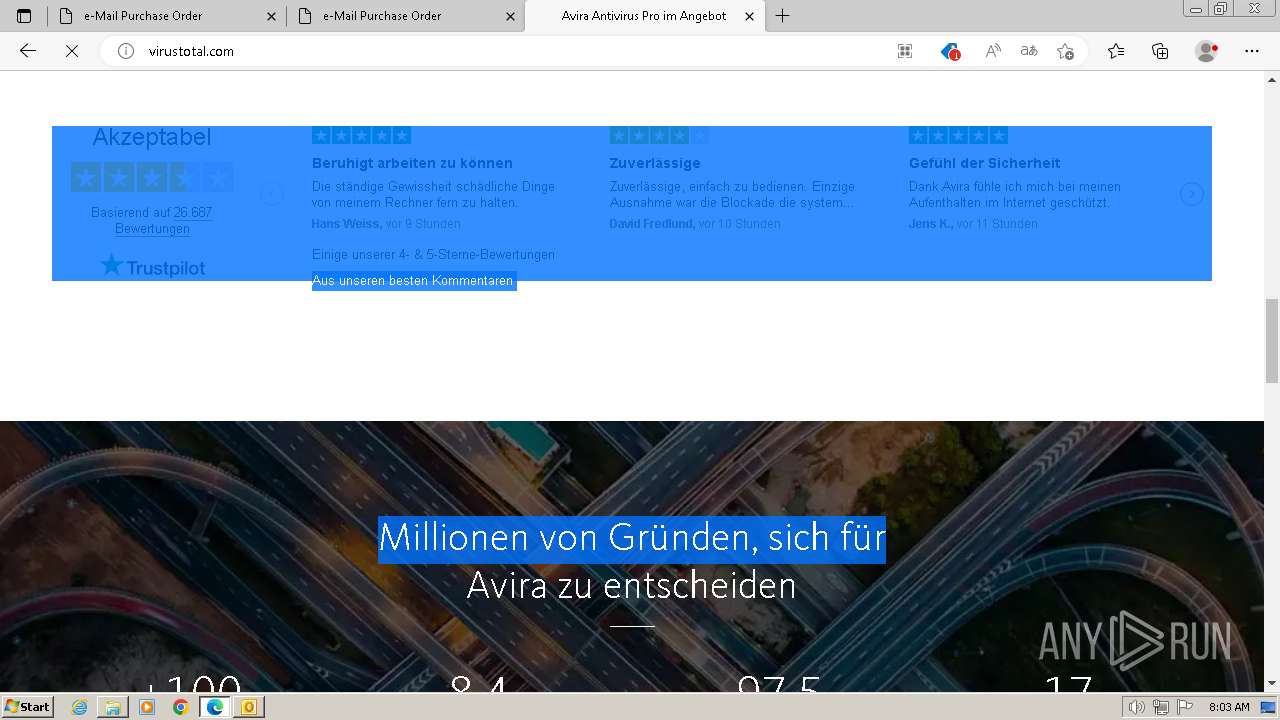
Task: Click 'Aus unseren besten Kommentaren' text
Action: coord(413,281)
